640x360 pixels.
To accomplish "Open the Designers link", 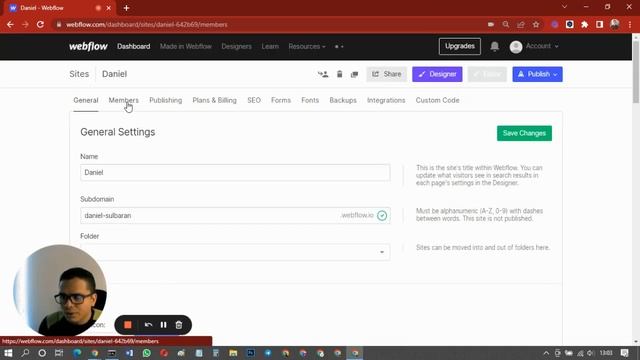I will (x=236, y=47).
